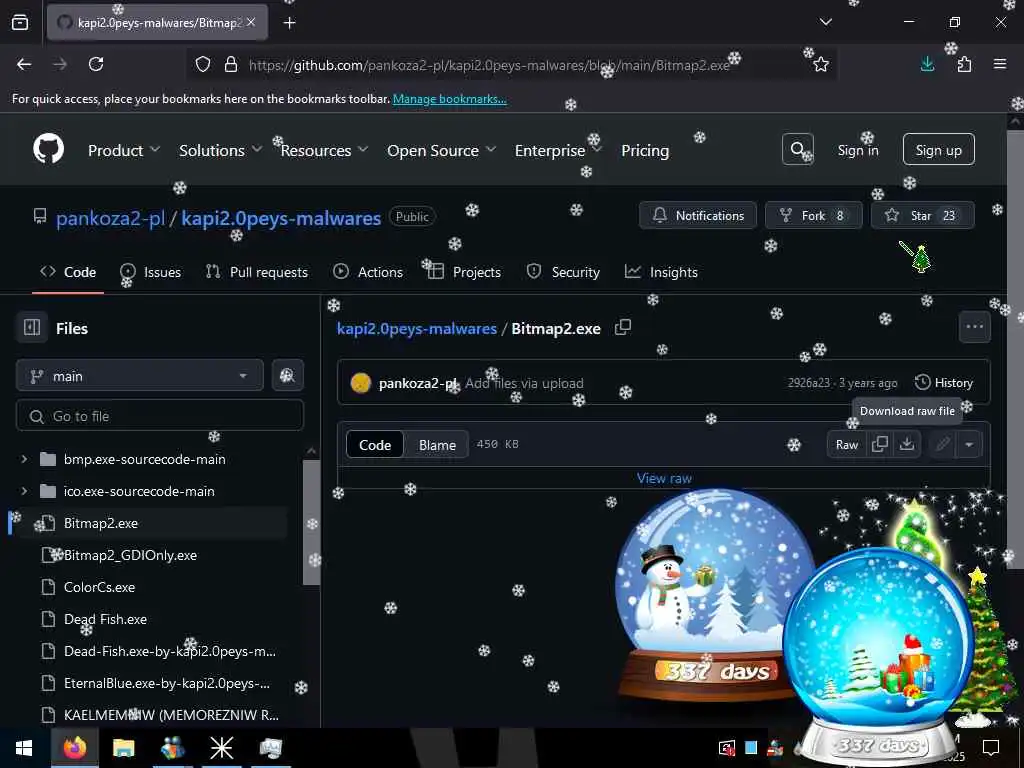This screenshot has width=1024, height=768.
Task: Expand ico.exe-sourcecode-main folder
Action: pos(24,491)
